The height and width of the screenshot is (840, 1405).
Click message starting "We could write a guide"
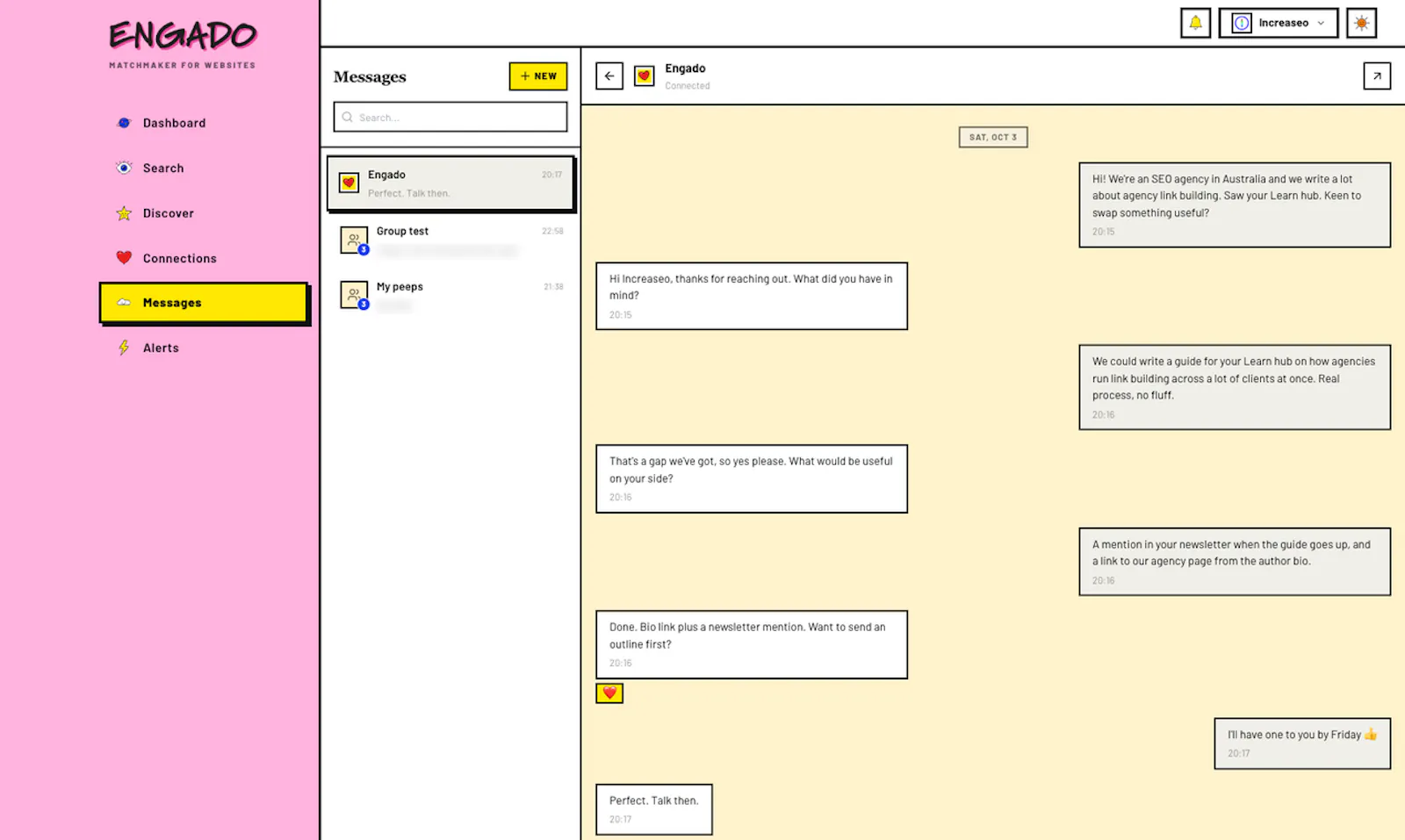pos(1235,387)
